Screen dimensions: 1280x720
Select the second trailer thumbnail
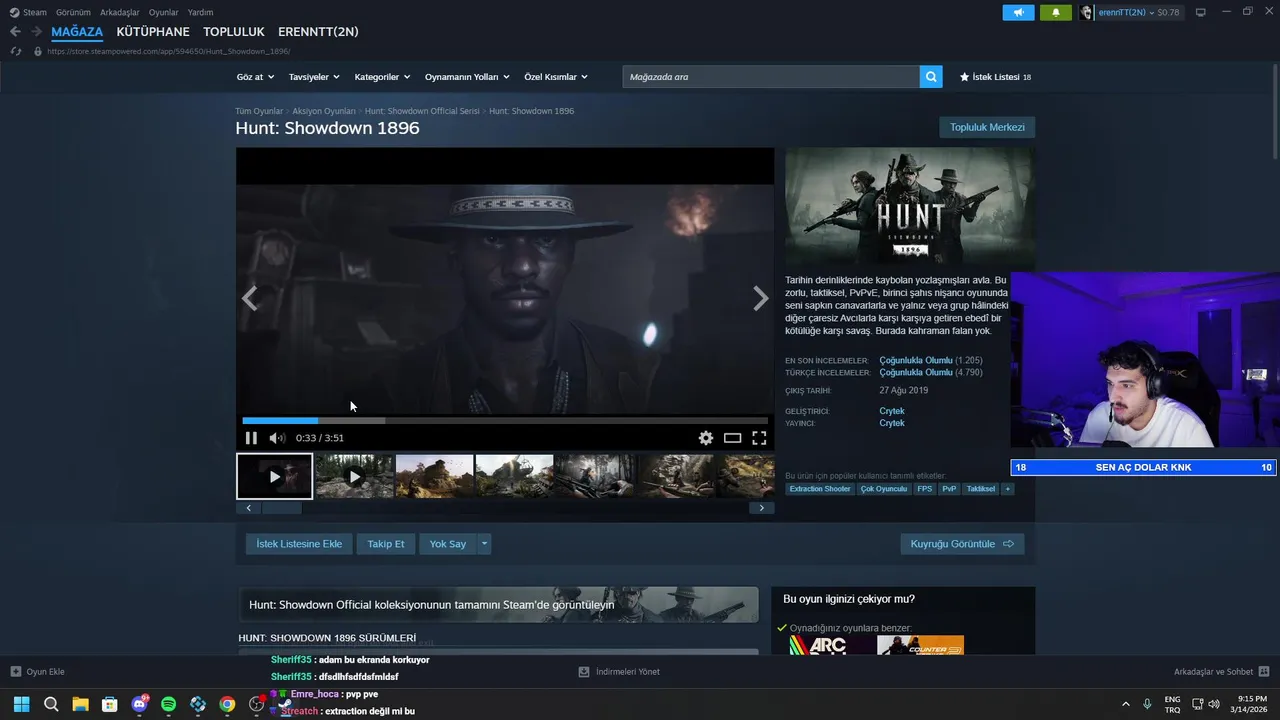pos(354,477)
